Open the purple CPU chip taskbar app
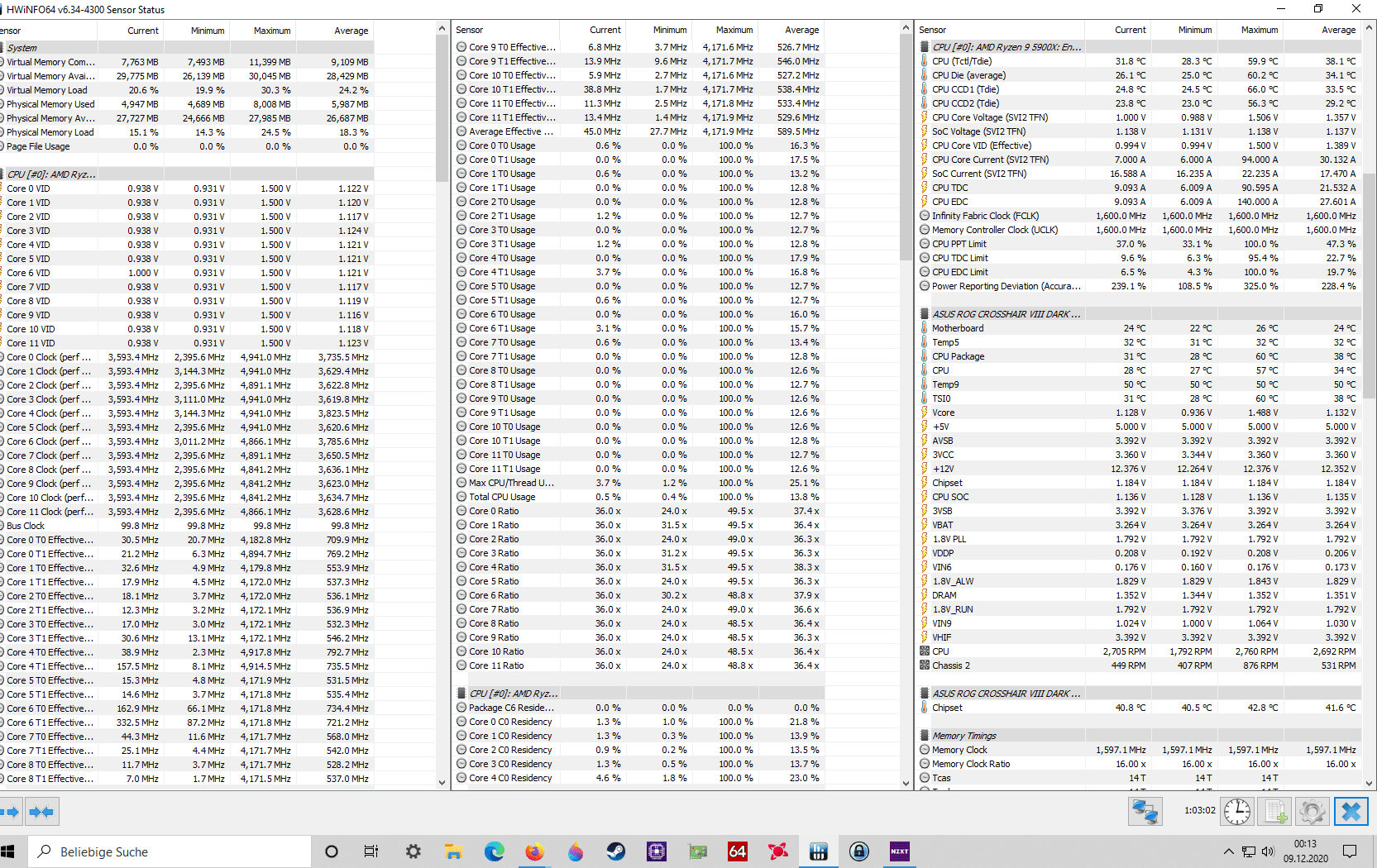This screenshot has width=1377, height=868. click(x=657, y=851)
